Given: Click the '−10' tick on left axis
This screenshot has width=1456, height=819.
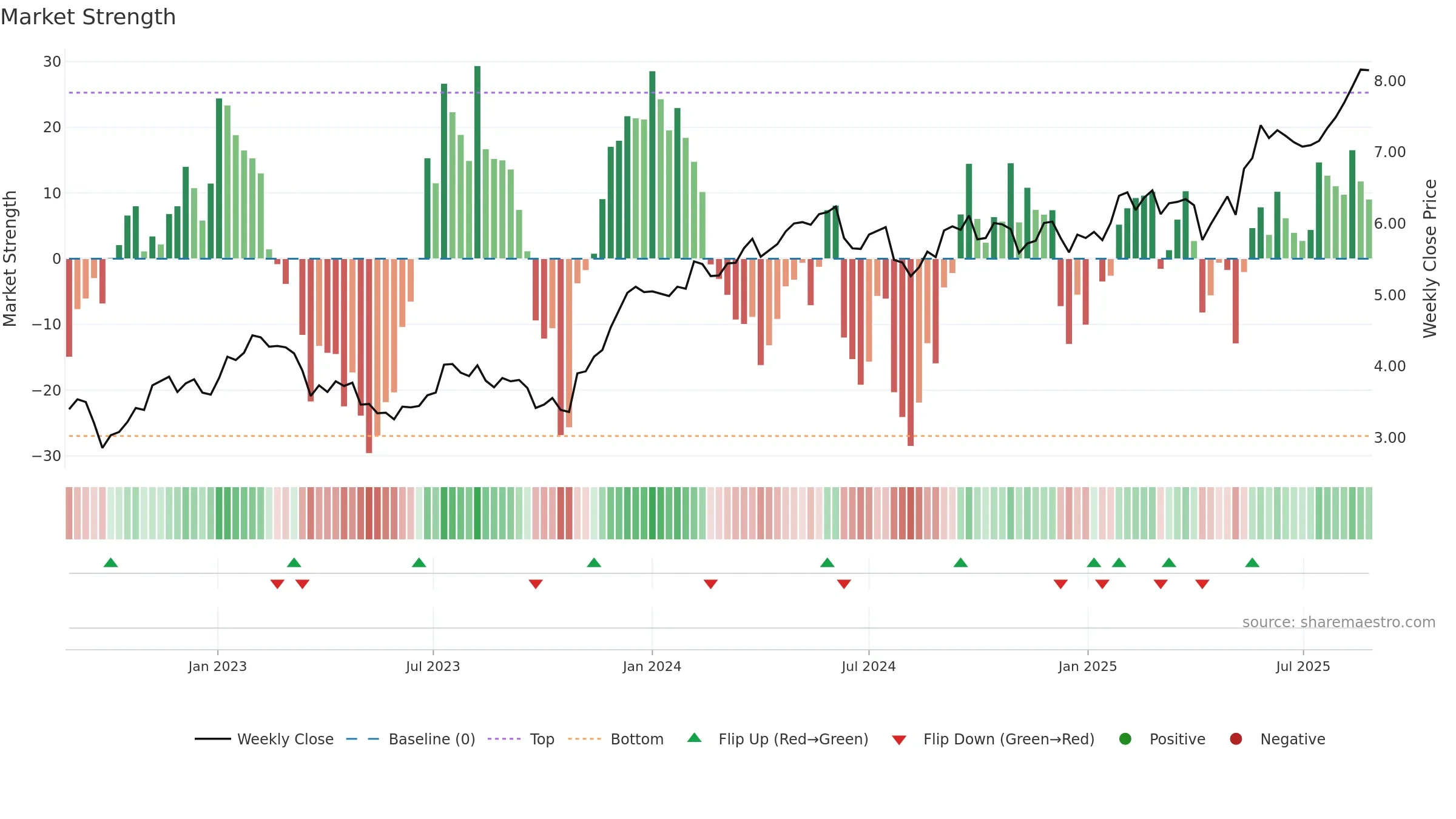Looking at the screenshot, I should click(47, 325).
